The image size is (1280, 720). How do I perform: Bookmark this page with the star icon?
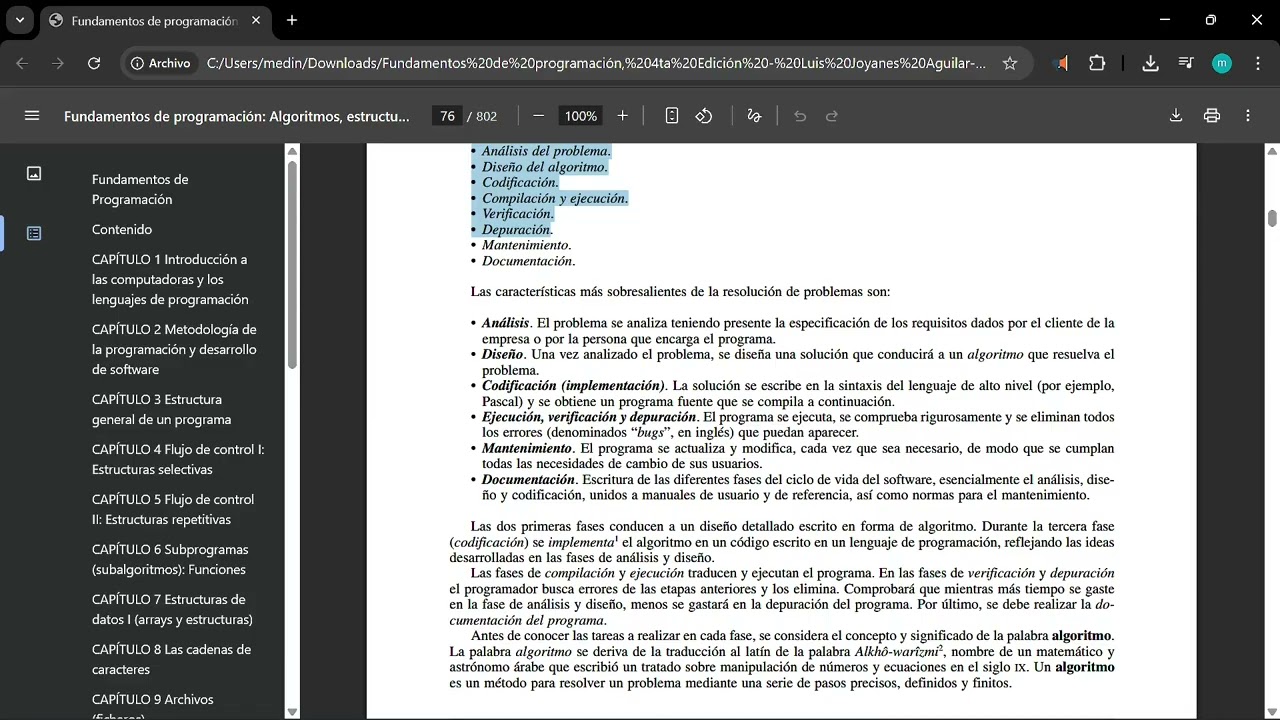tap(1010, 63)
